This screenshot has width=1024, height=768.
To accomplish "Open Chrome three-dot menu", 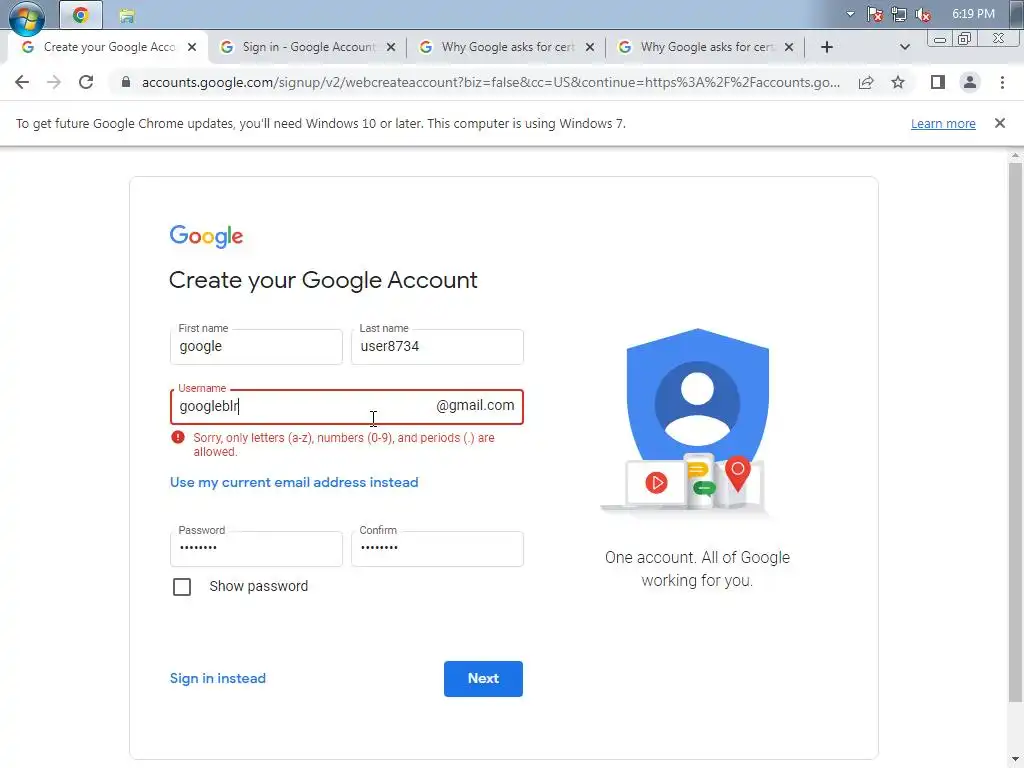I will point(1002,82).
